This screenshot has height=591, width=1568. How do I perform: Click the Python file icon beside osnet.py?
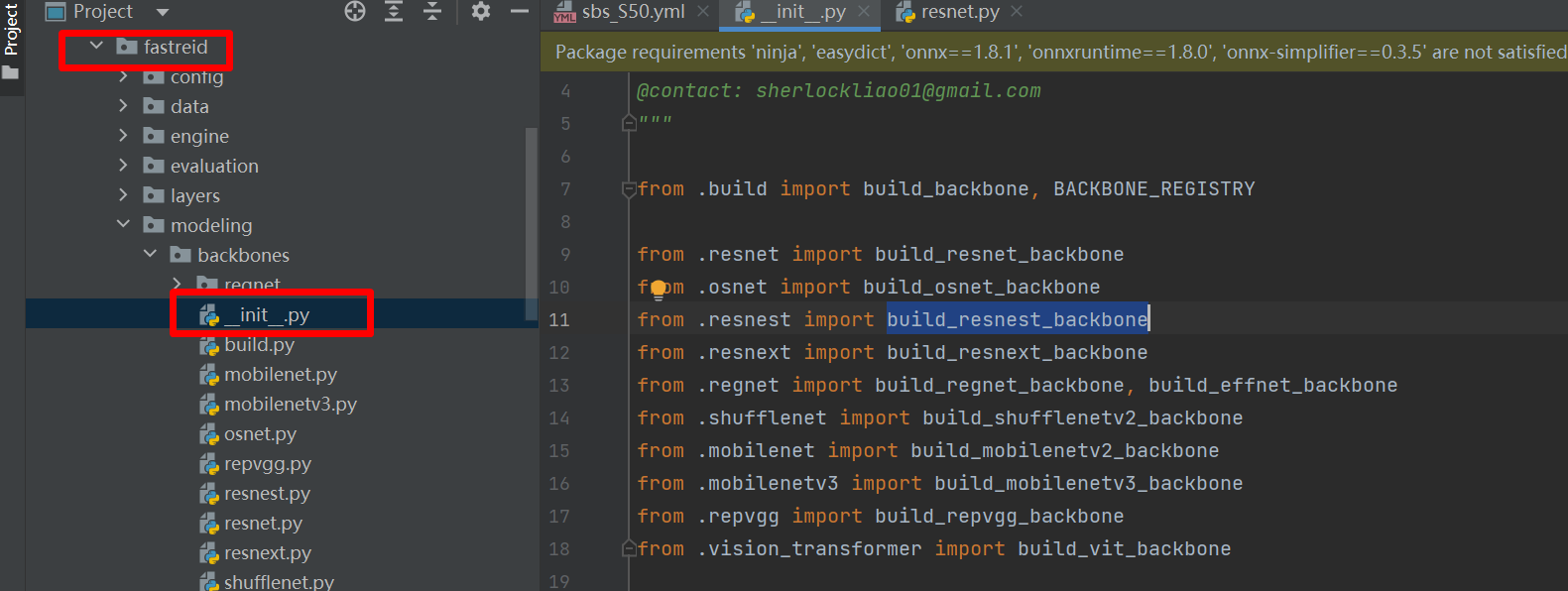(208, 433)
